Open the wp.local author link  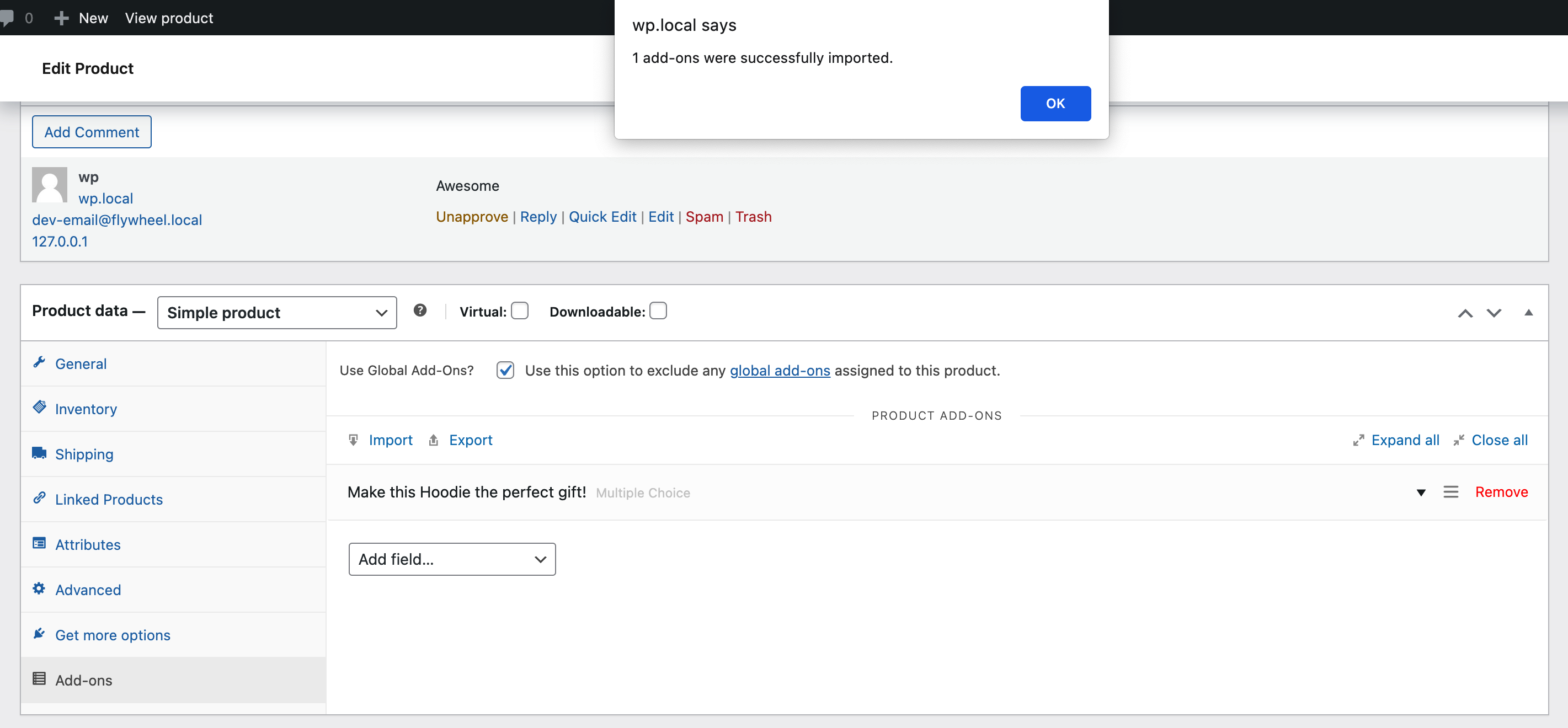(106, 199)
